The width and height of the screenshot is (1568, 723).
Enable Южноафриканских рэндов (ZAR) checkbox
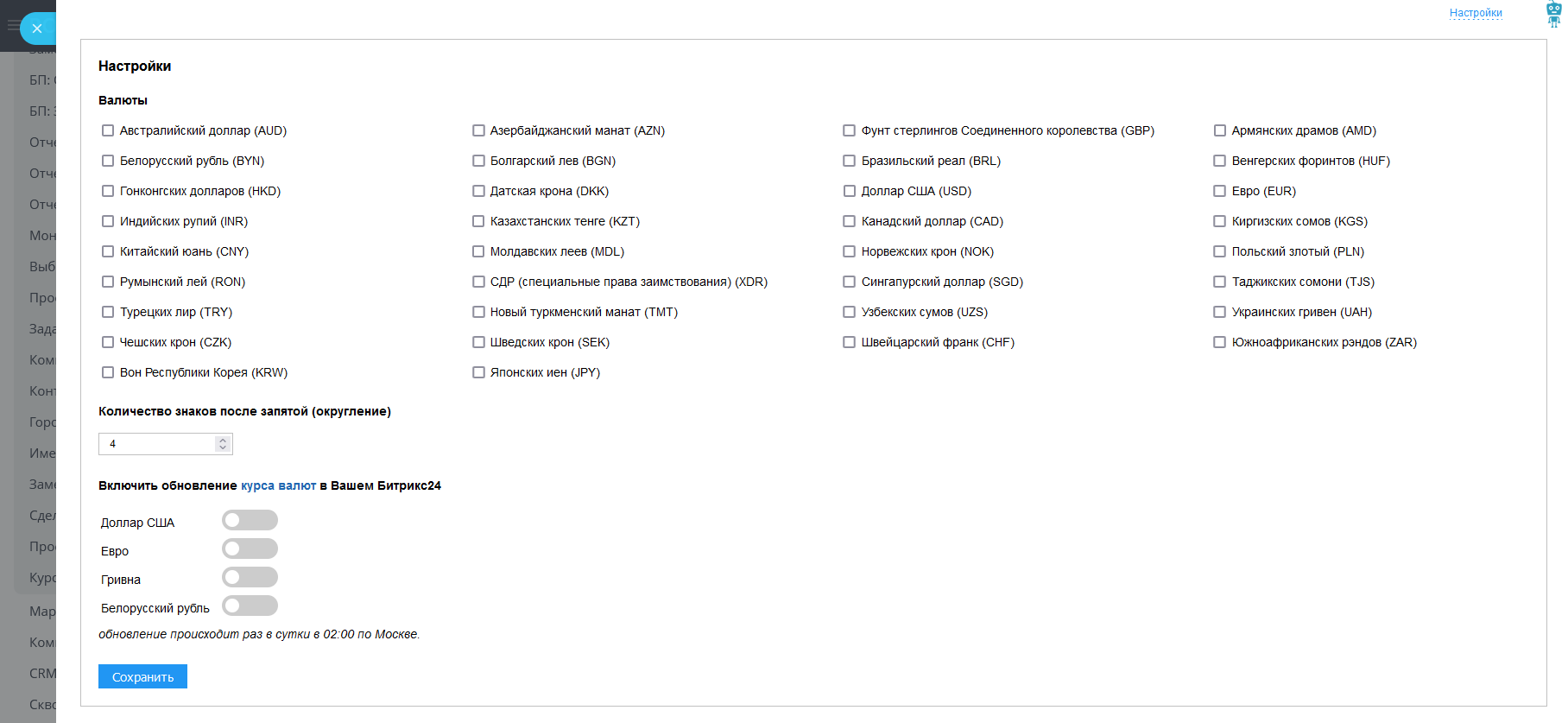1220,342
